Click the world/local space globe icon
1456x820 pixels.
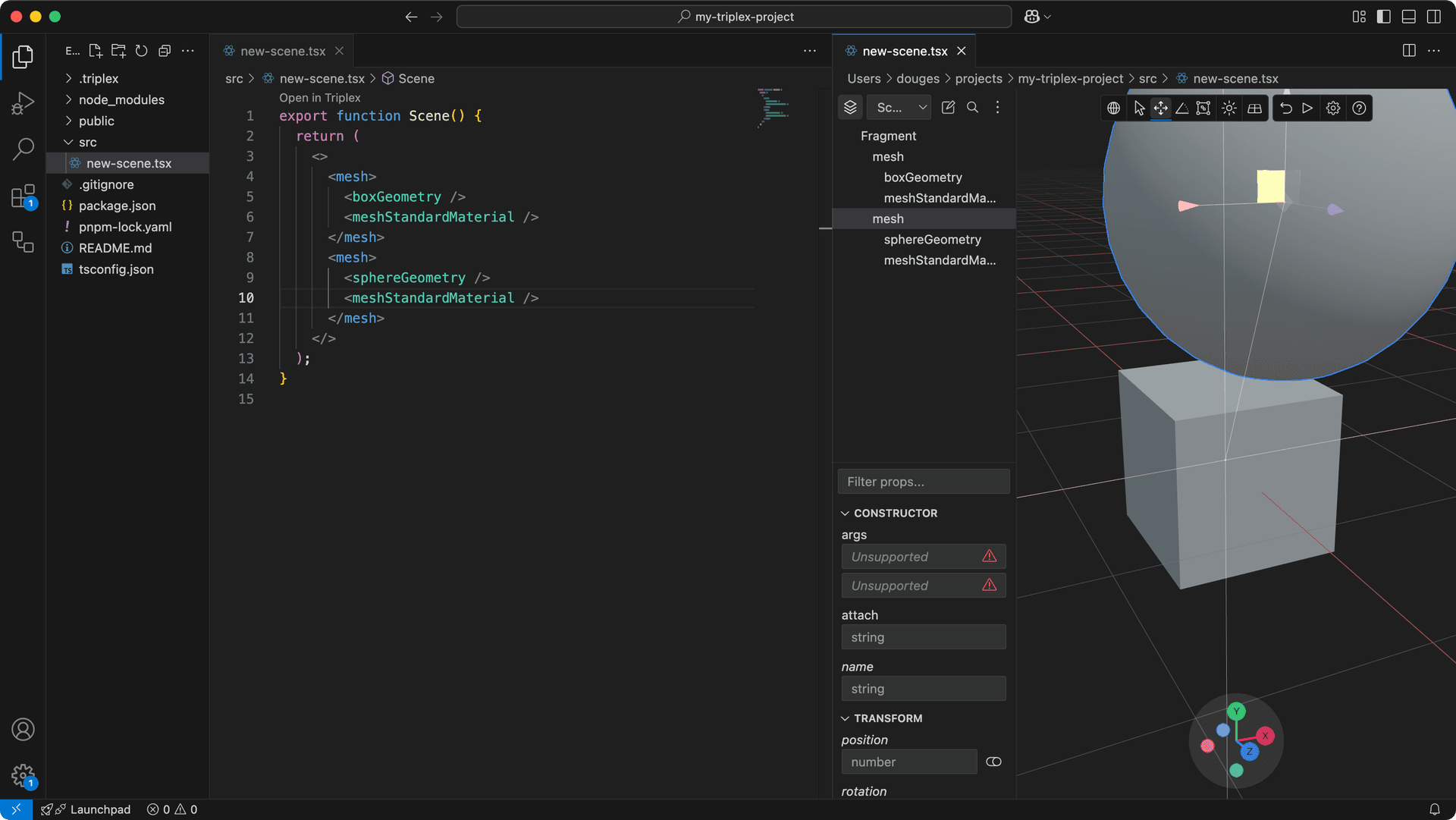click(1113, 108)
